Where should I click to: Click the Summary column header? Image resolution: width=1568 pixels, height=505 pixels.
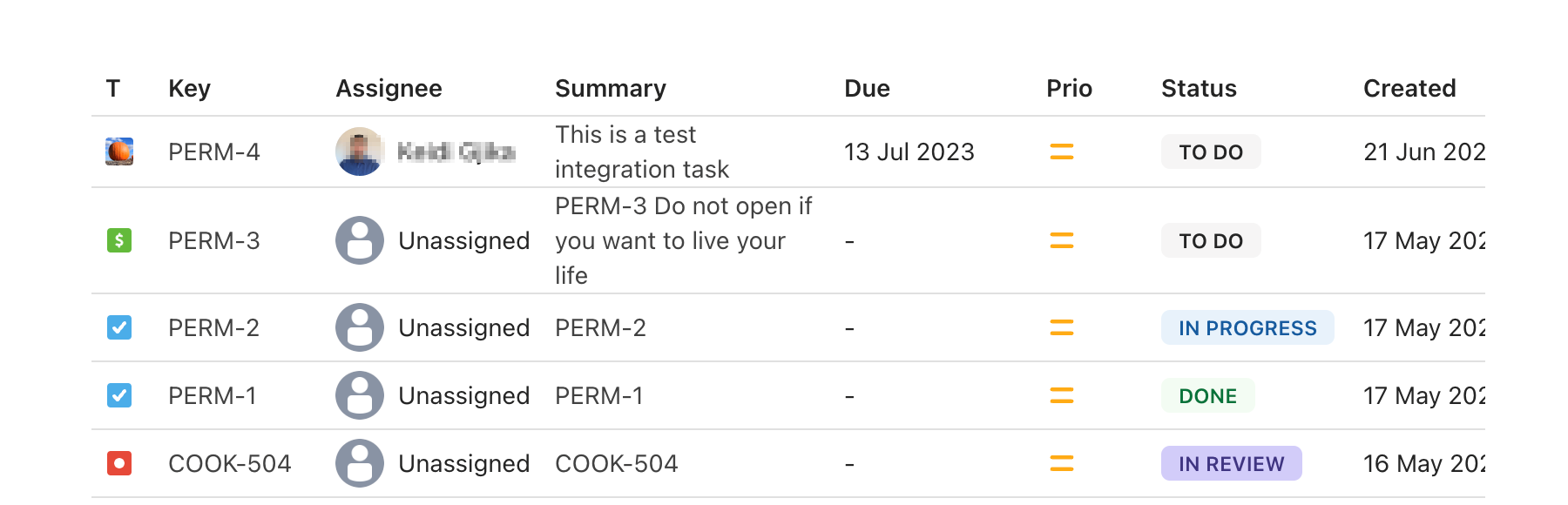pyautogui.click(x=610, y=89)
